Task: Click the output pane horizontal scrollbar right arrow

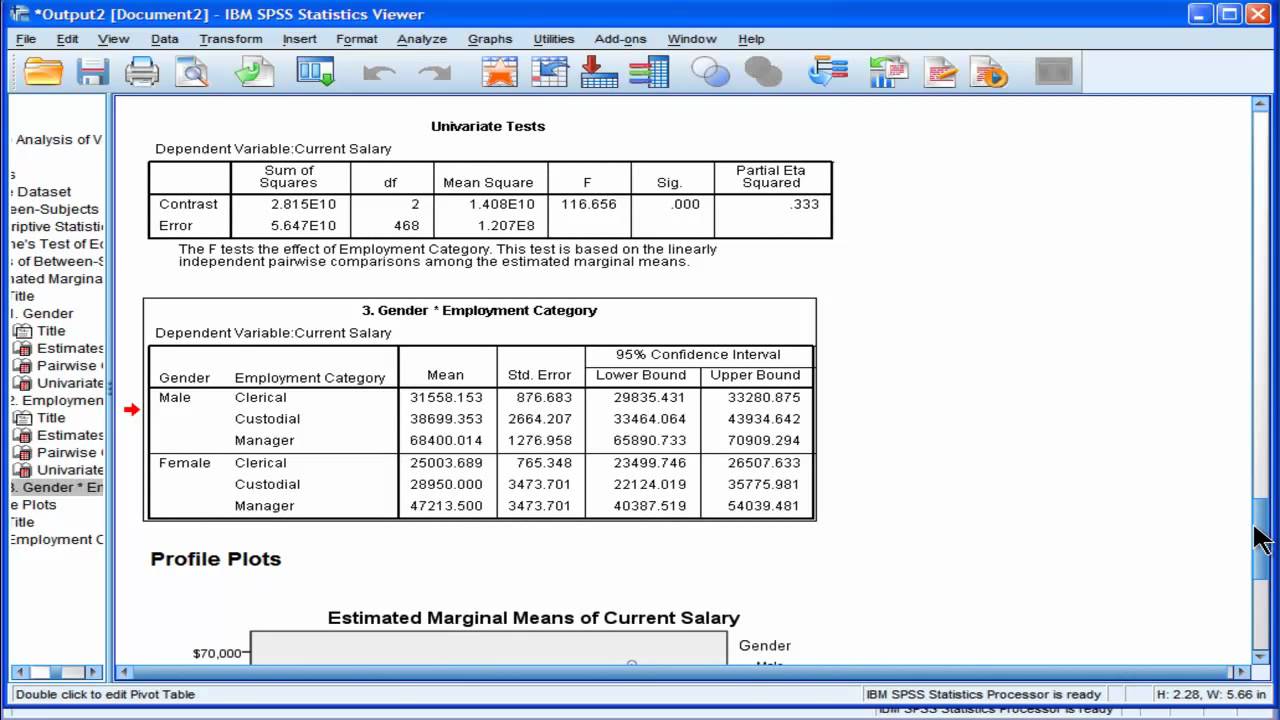Action: pos(1241,672)
